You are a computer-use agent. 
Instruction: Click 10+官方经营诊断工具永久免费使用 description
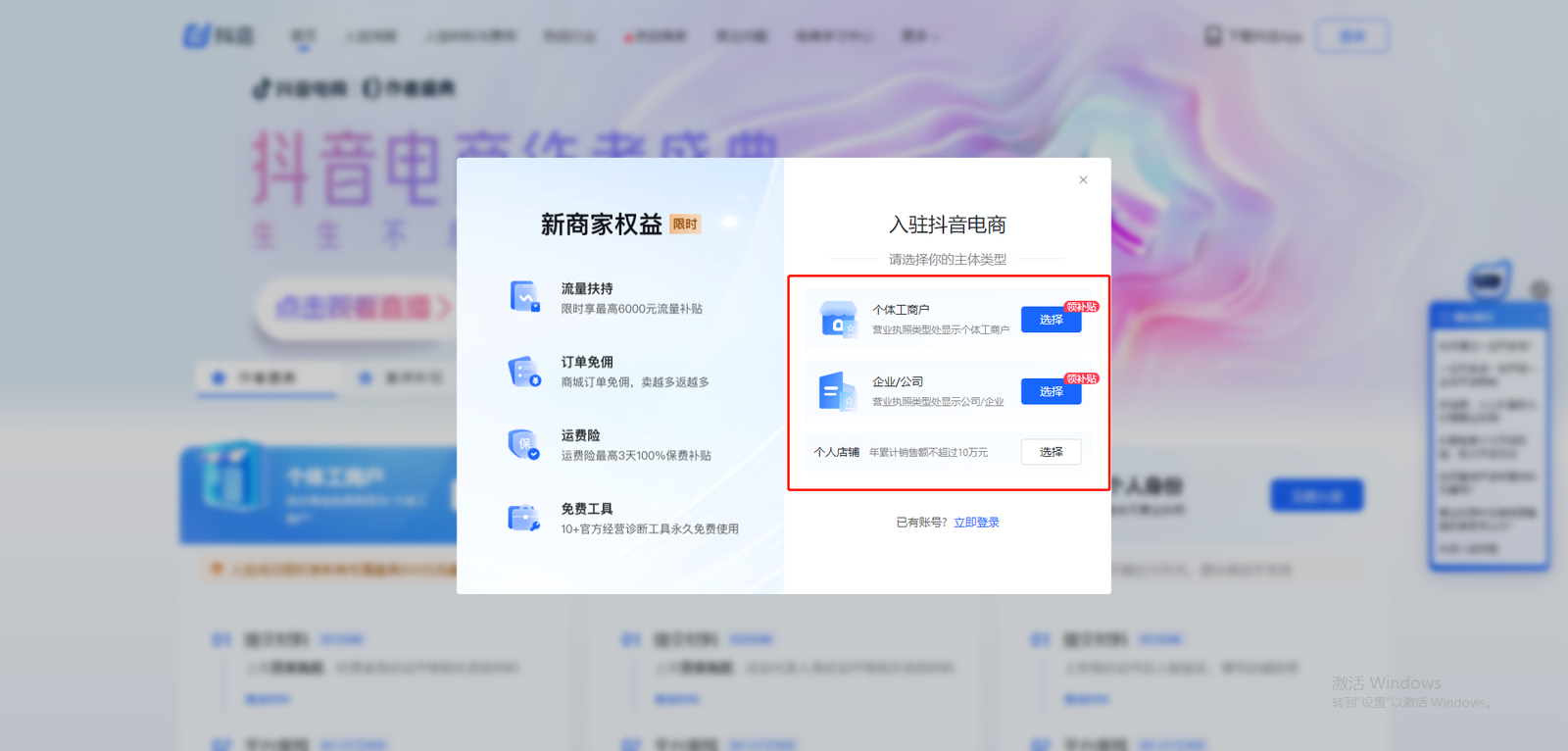coord(650,529)
